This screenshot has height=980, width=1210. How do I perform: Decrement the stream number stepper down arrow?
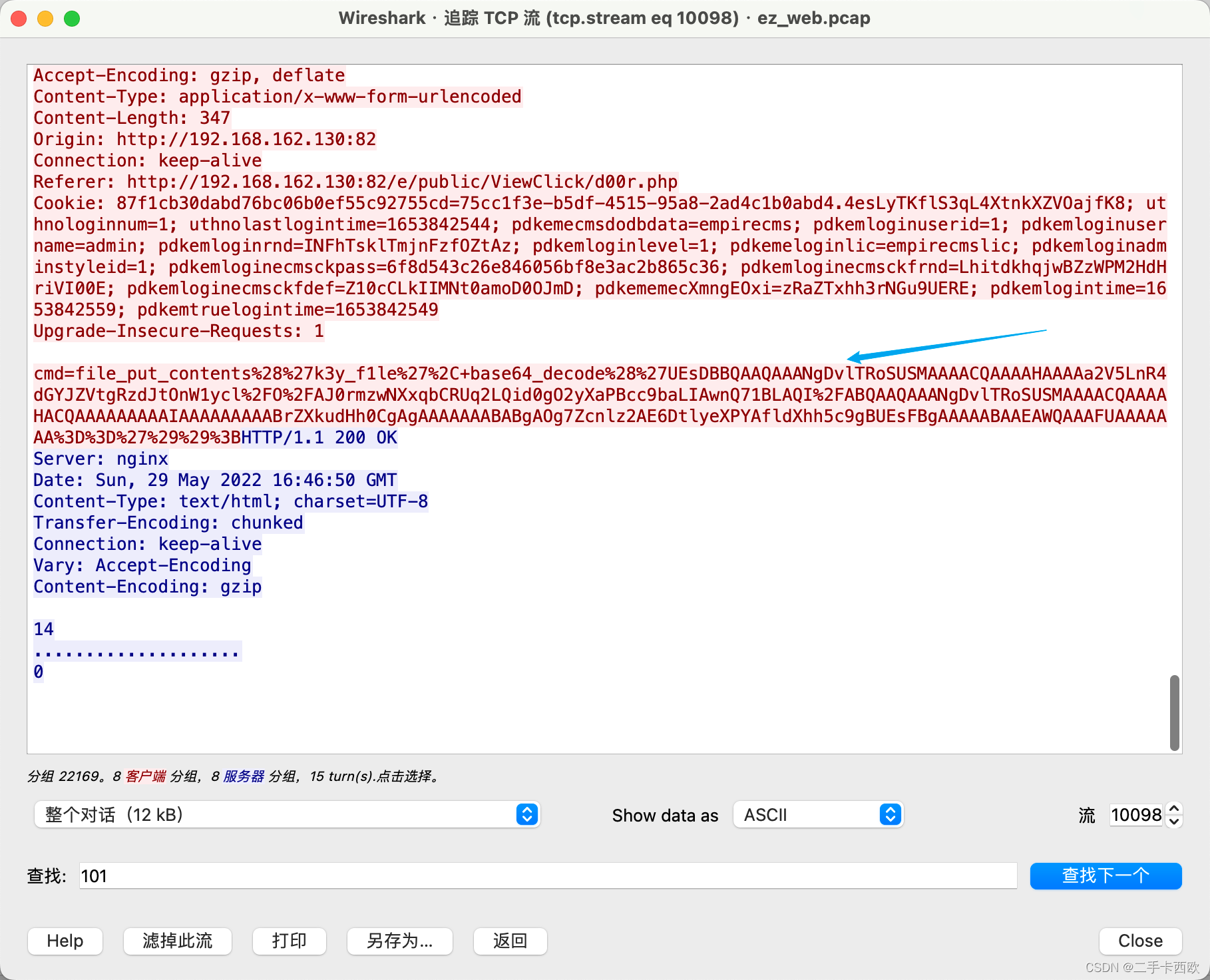click(1175, 822)
